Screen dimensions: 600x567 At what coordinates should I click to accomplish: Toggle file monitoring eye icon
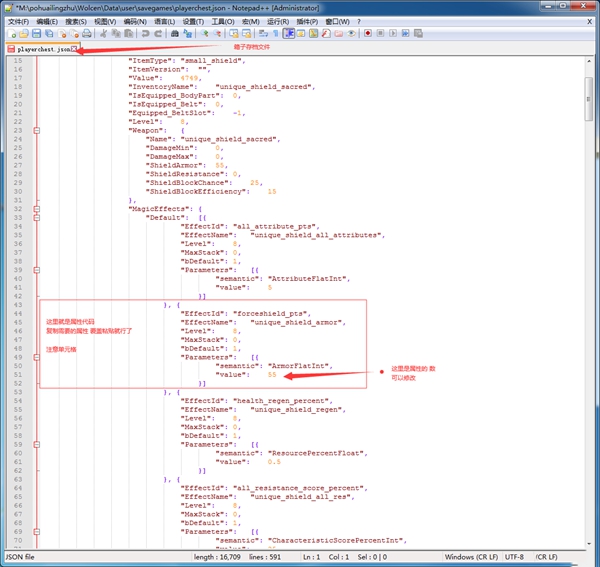coord(351,34)
